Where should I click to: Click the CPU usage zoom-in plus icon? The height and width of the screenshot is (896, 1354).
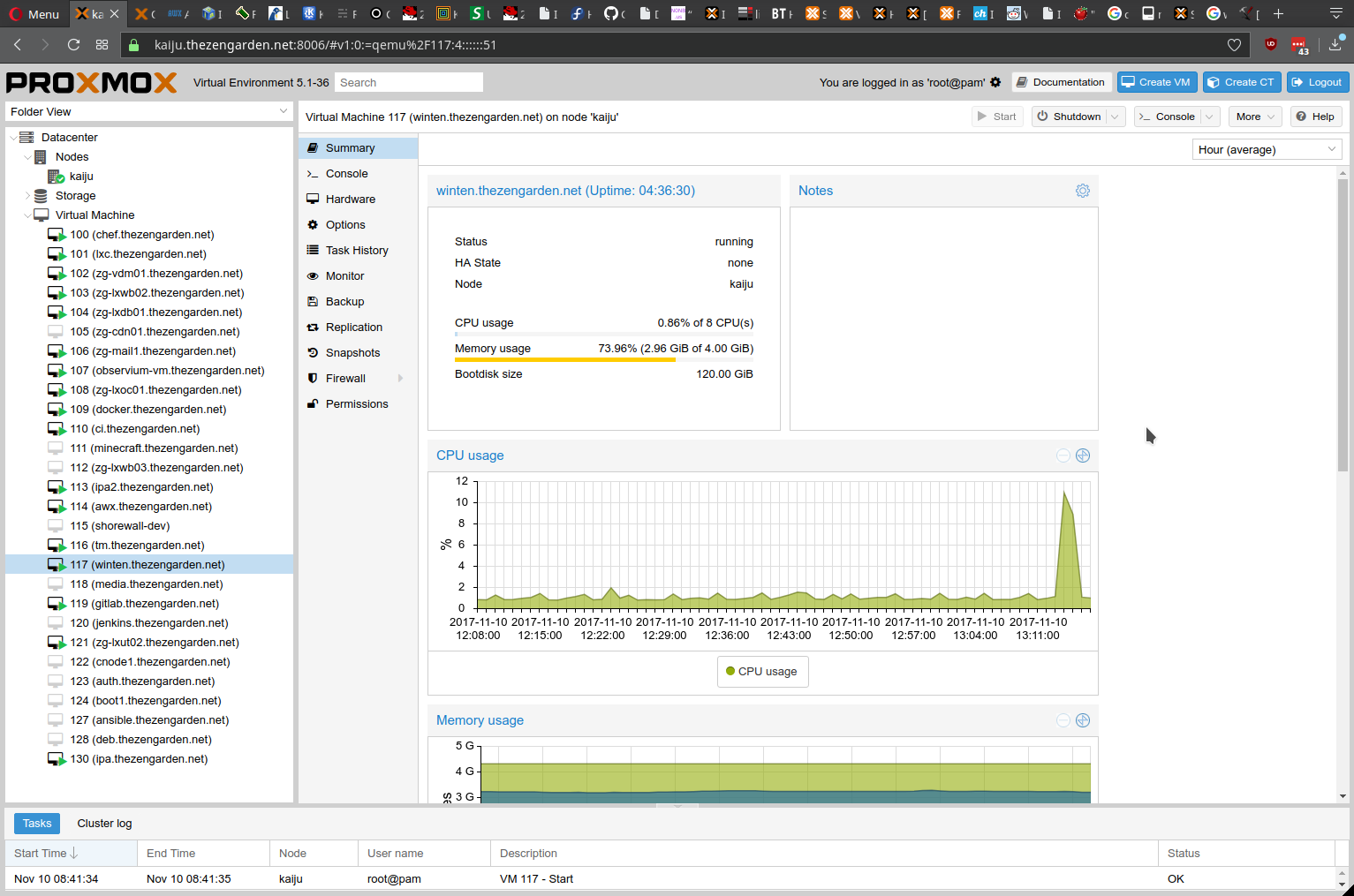[x=1083, y=456]
